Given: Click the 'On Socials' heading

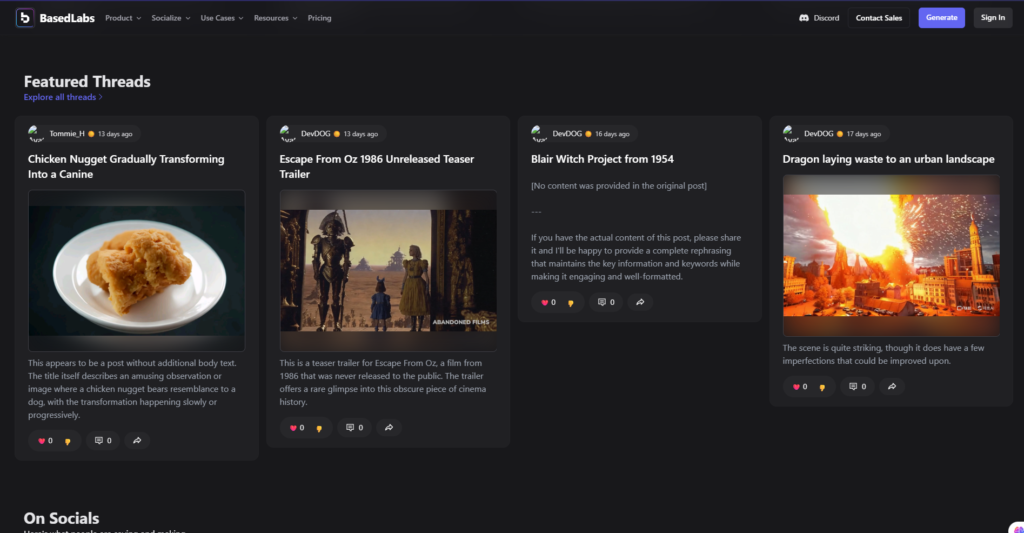Looking at the screenshot, I should tap(61, 519).
